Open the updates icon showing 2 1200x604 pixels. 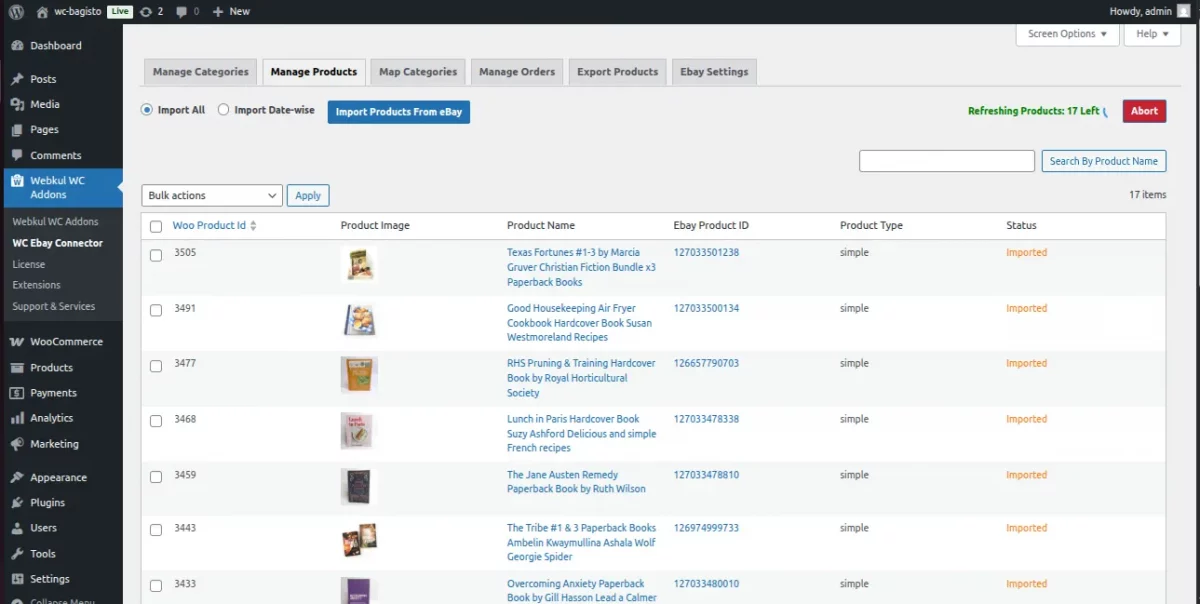pos(147,11)
